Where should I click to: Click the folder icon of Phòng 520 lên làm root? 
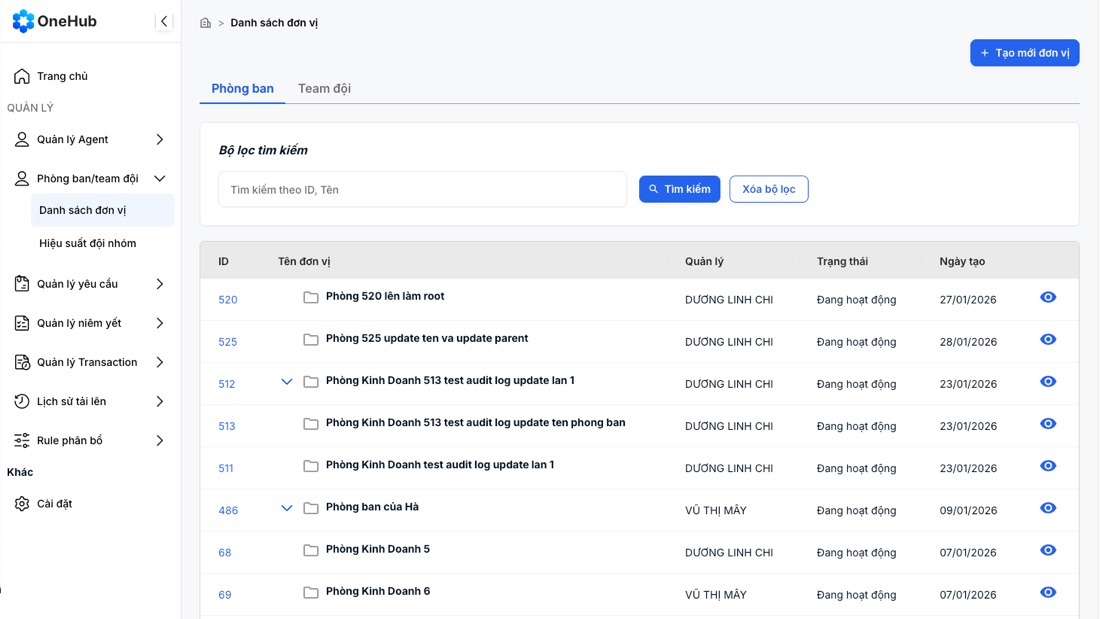[x=311, y=298]
